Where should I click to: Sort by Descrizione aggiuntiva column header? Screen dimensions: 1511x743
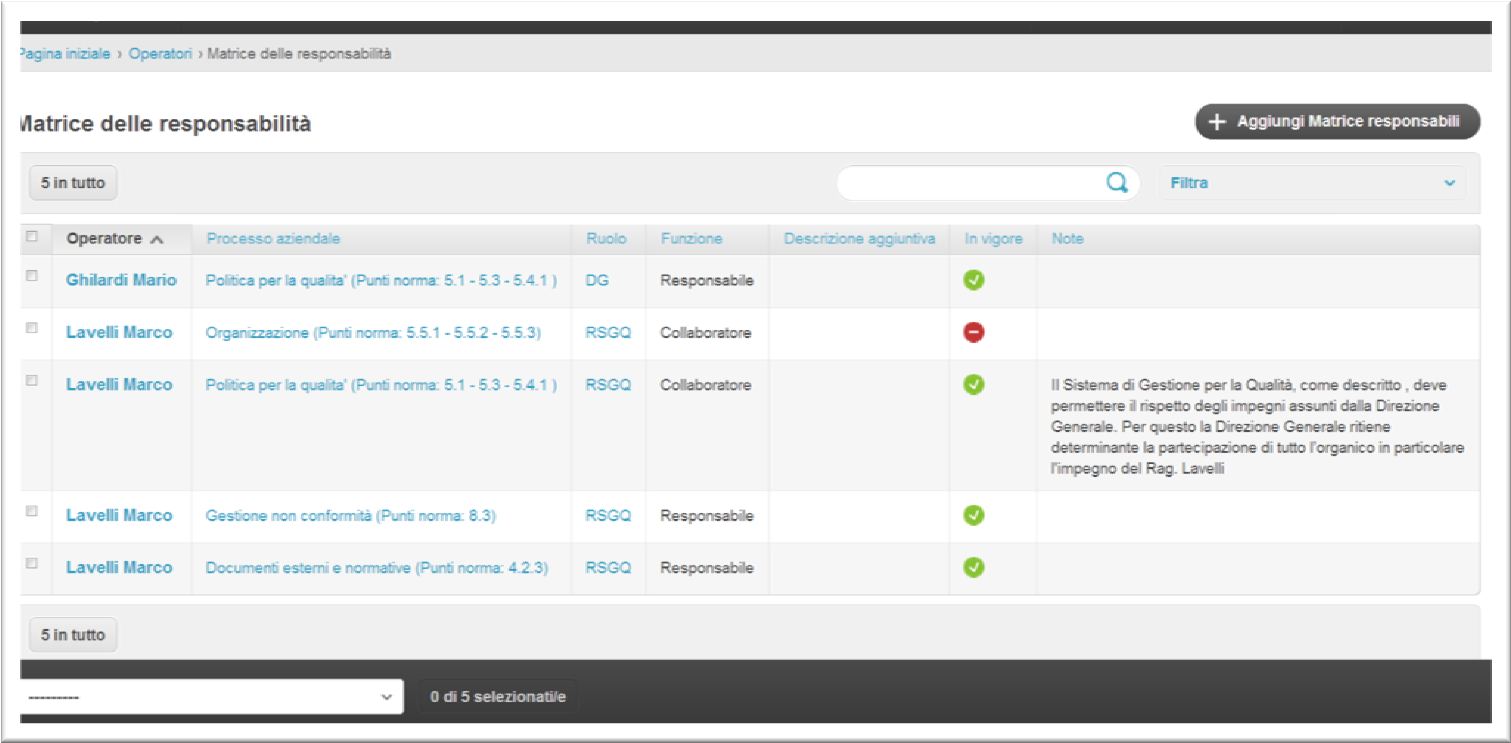[859, 239]
